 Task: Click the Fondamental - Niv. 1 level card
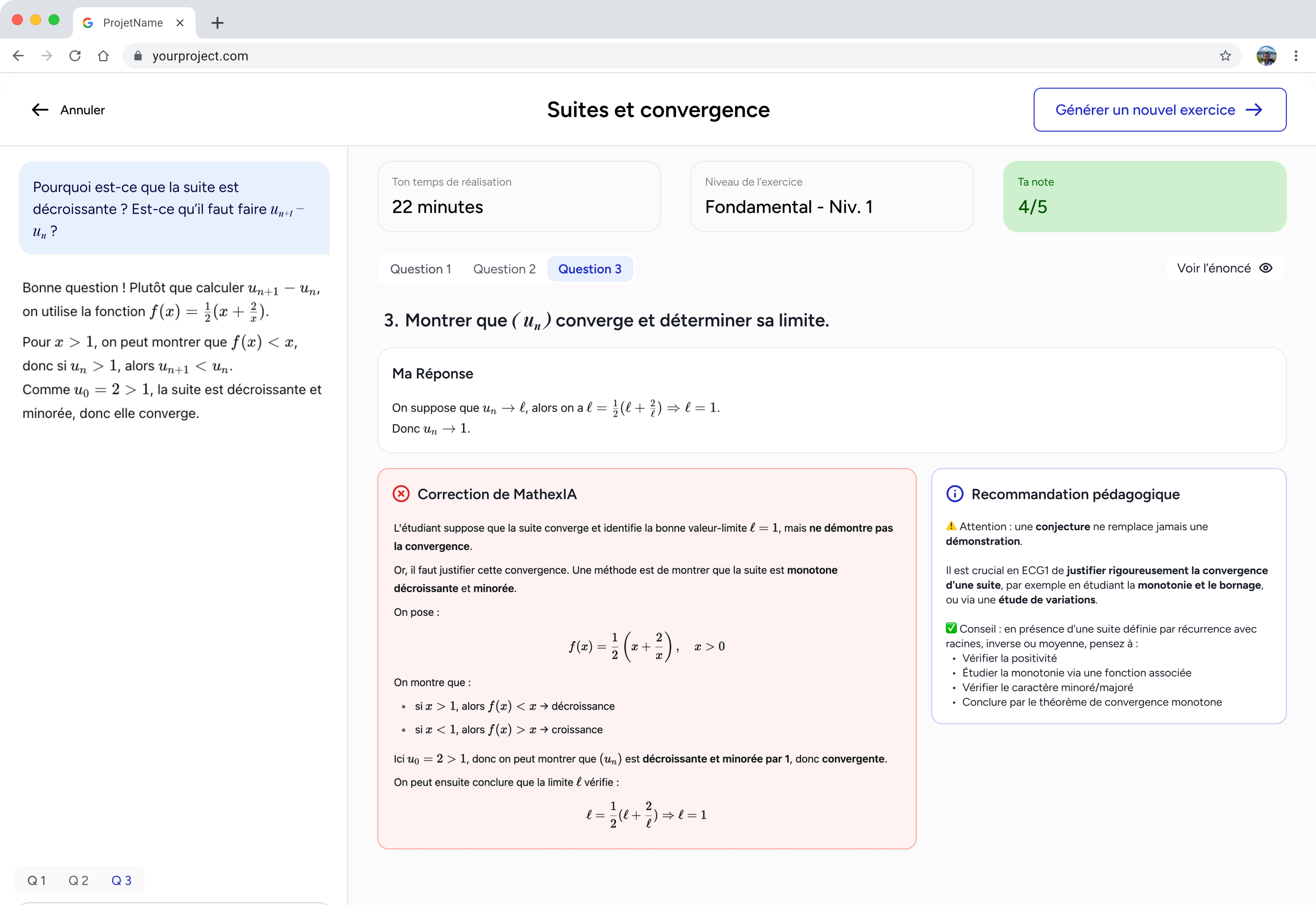point(832,196)
